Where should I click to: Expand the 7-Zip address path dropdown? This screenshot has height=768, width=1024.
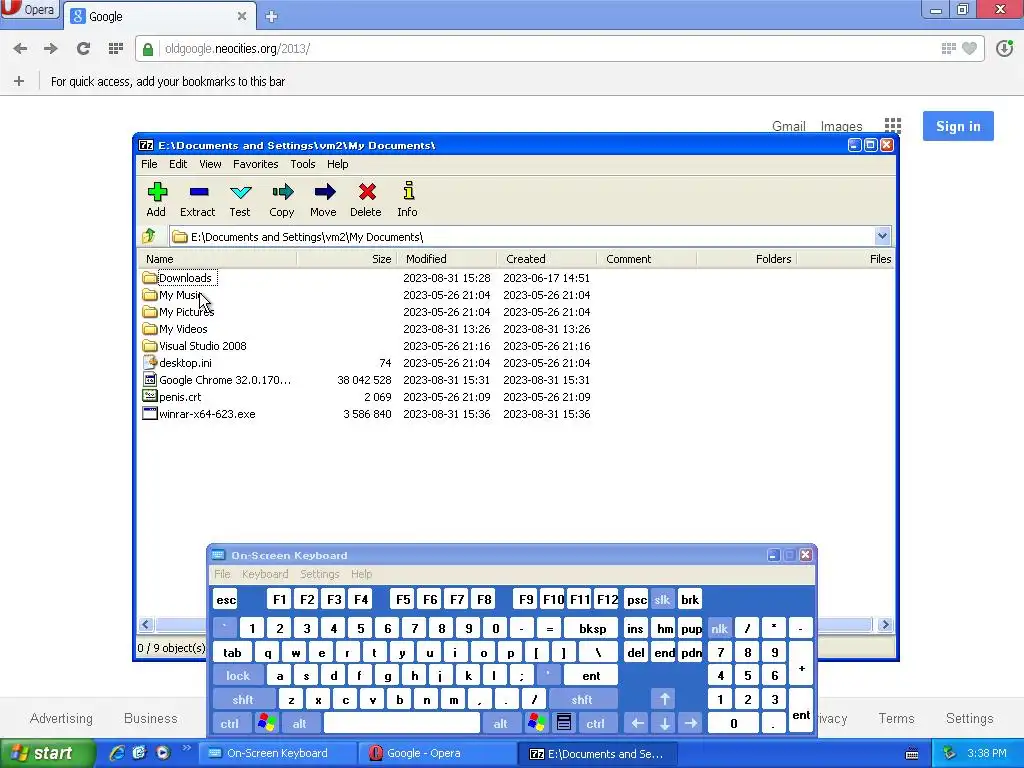[x=882, y=236]
